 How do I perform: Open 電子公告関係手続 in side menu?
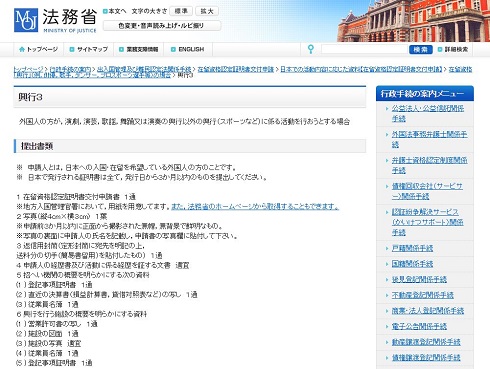pos(419,326)
